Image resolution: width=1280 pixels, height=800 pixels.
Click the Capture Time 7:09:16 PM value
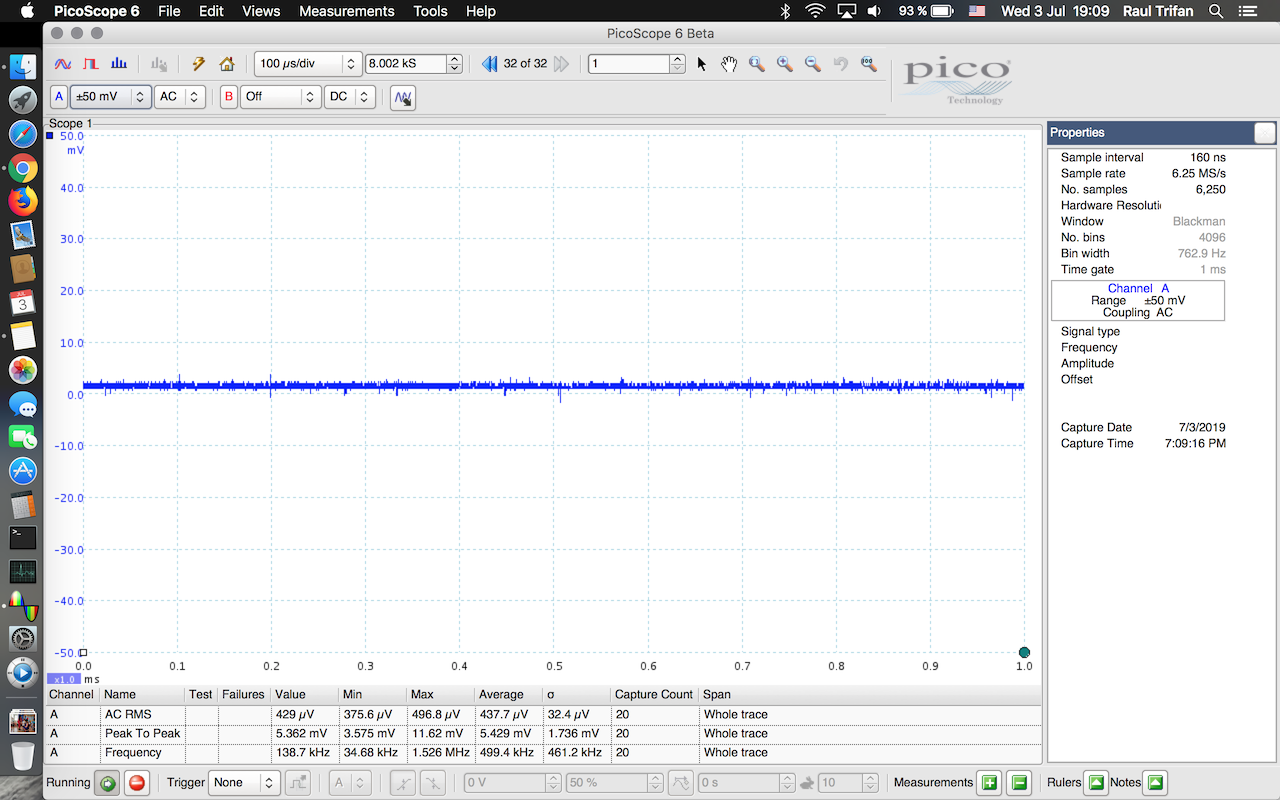point(1195,444)
